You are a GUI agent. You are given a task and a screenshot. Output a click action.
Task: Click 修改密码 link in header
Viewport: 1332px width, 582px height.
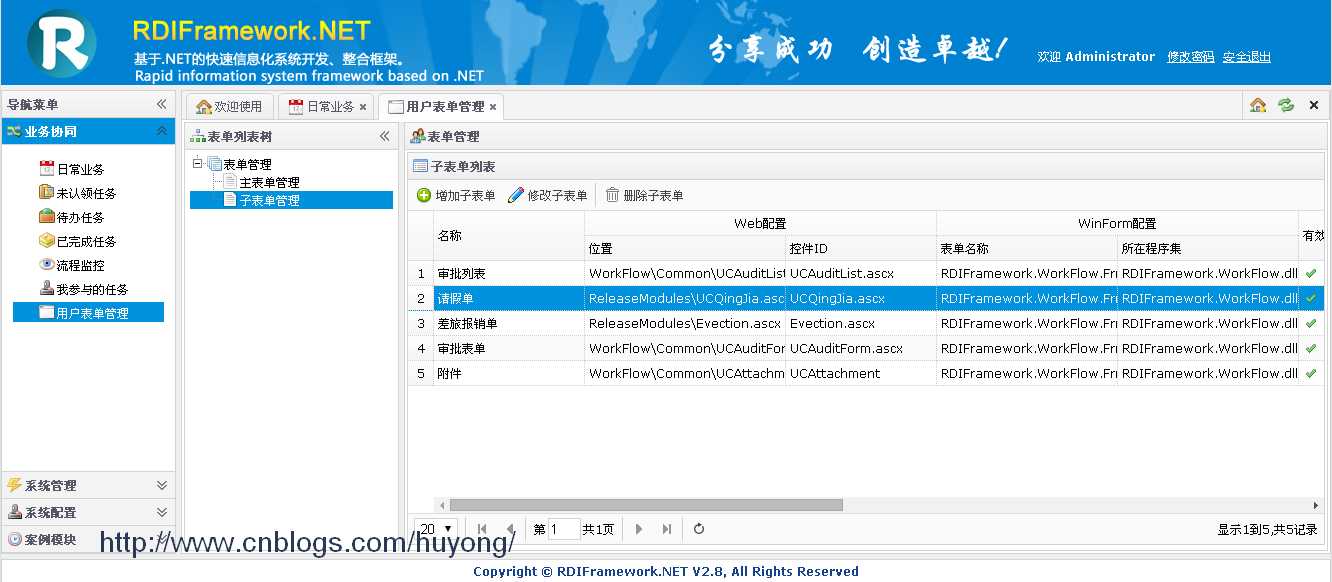[1190, 57]
